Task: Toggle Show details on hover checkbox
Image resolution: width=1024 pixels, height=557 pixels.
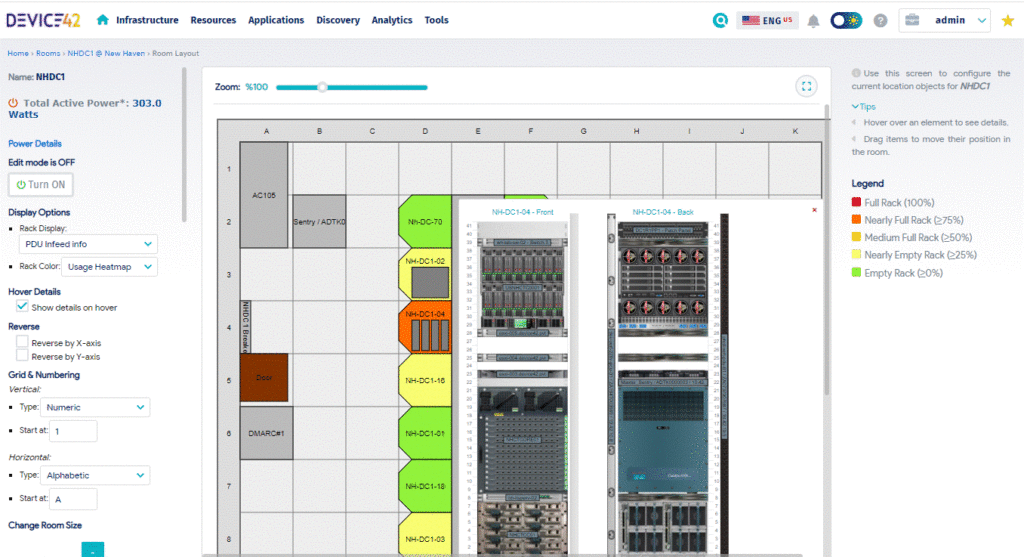Action: 22,306
